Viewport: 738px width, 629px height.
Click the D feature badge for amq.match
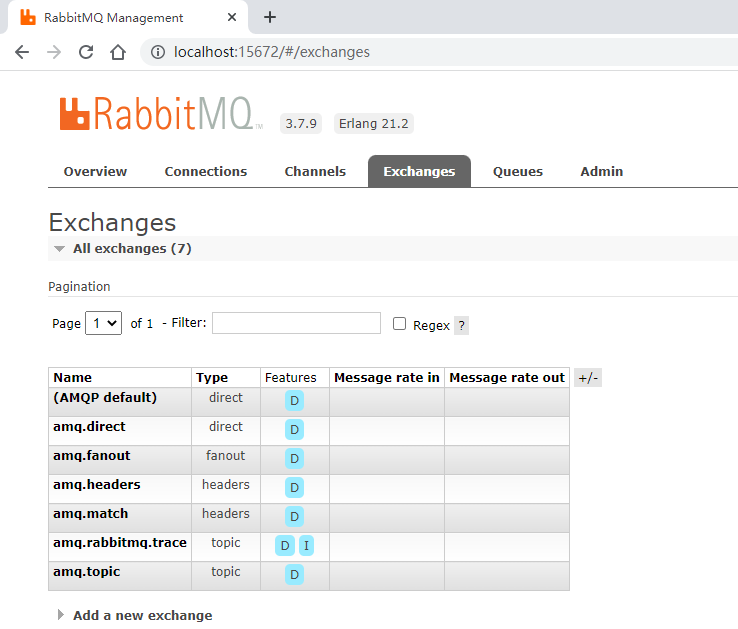(294, 516)
